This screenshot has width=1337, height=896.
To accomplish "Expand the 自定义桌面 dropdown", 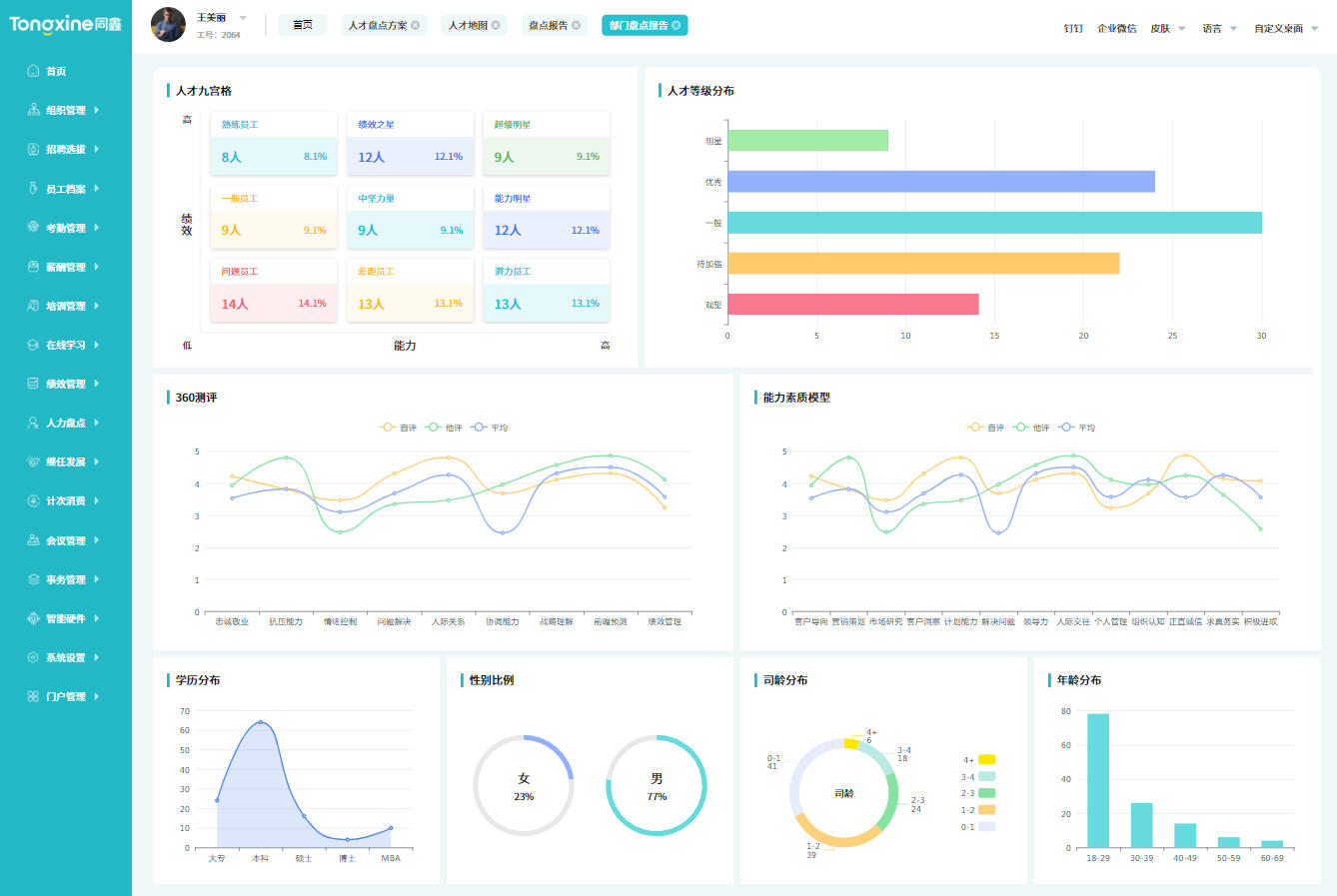I will [x=1286, y=28].
